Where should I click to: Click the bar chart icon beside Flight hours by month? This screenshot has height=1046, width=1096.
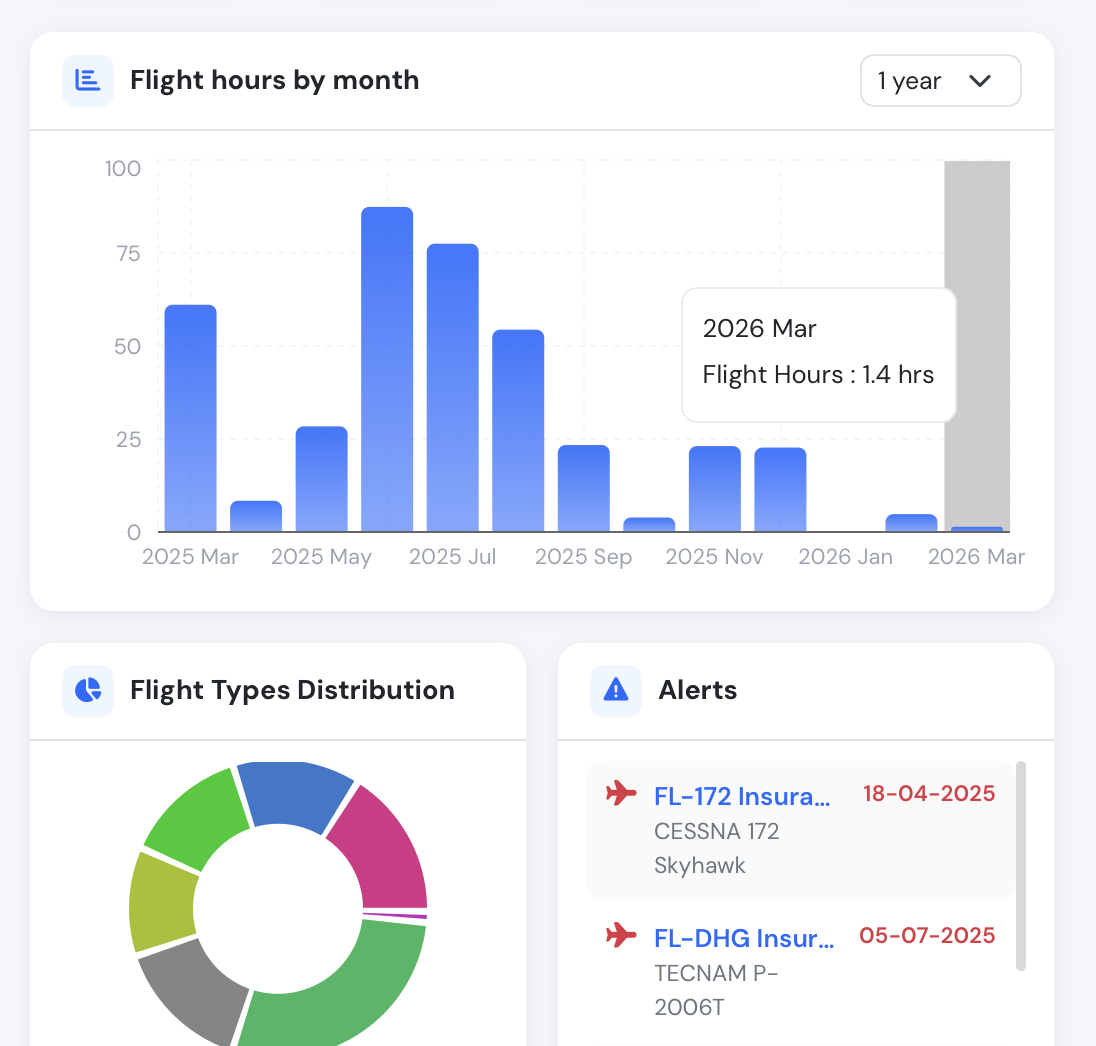88,80
